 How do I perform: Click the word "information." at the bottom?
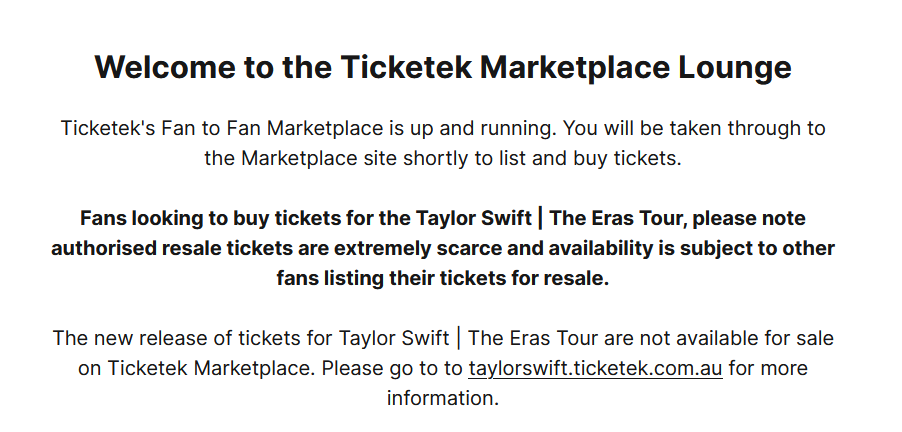(443, 398)
